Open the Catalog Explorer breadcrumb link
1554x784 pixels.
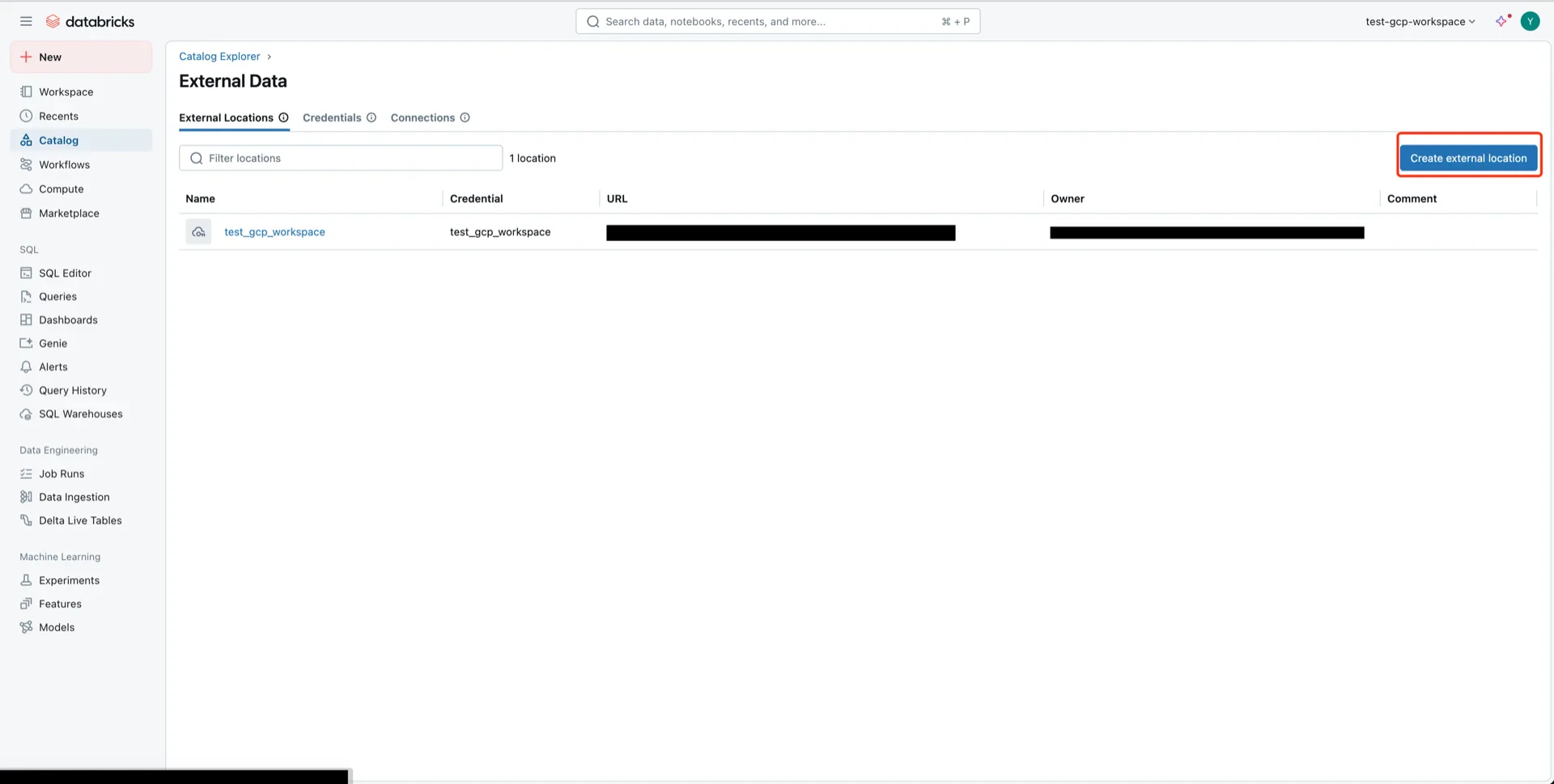tap(219, 57)
